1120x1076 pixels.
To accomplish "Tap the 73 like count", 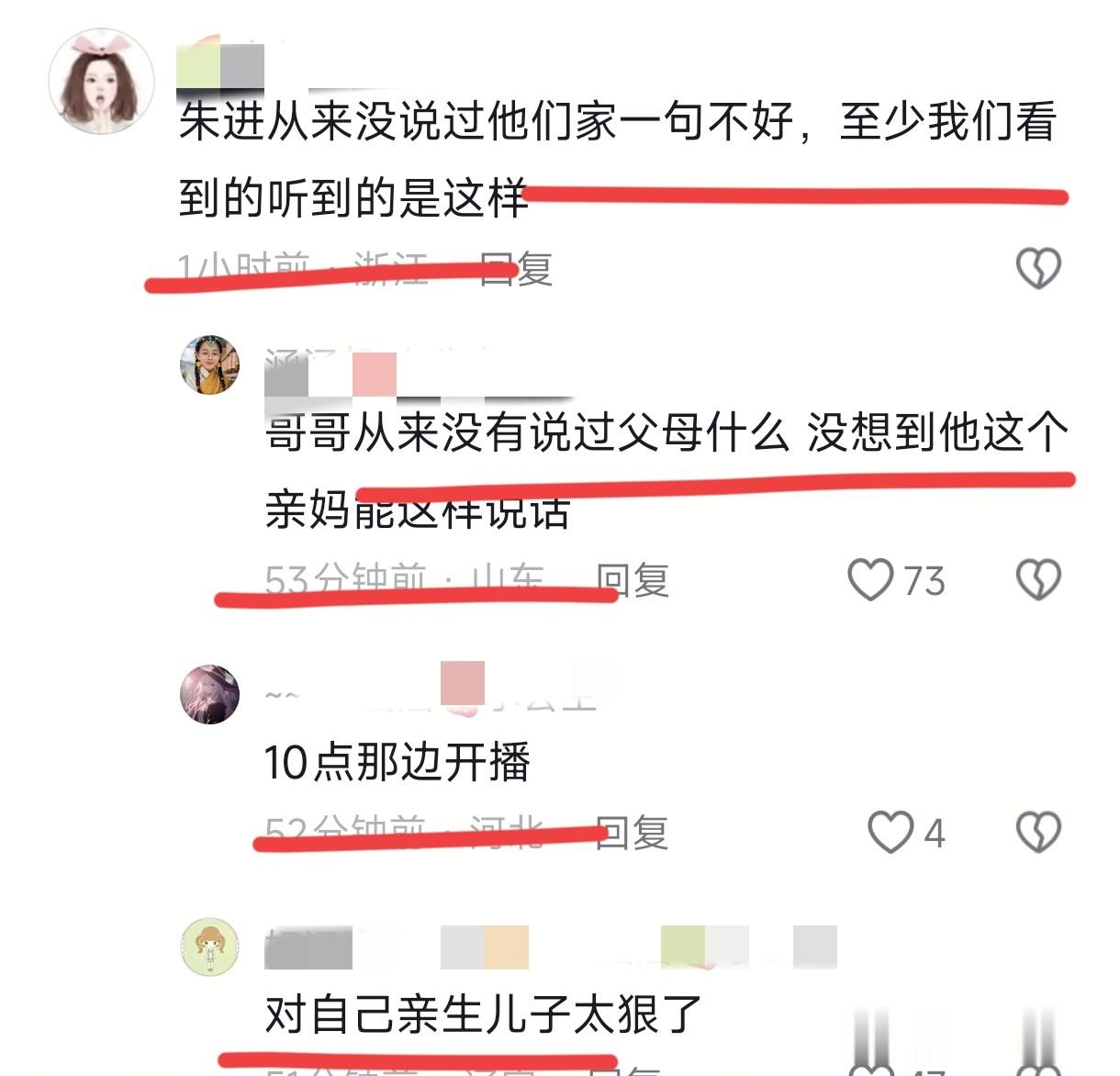I will [924, 580].
